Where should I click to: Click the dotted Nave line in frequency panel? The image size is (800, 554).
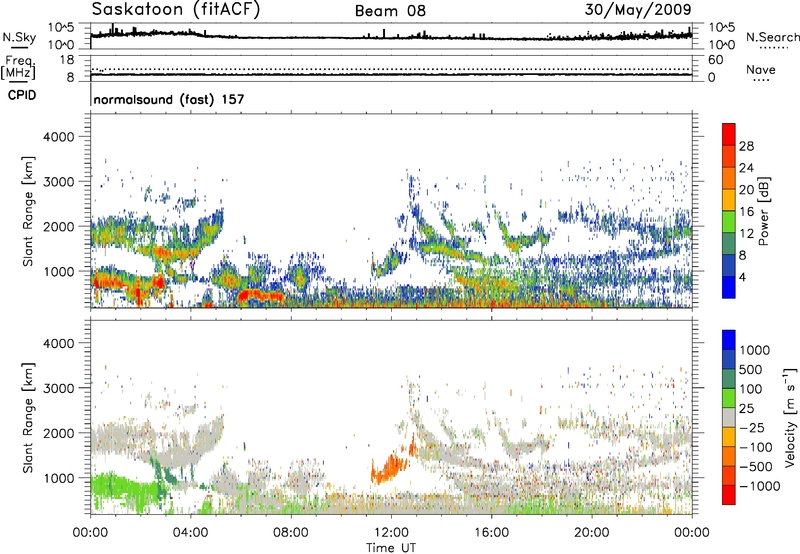[x=391, y=69]
